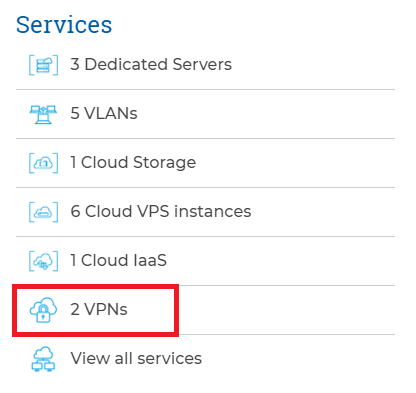
Task: Select the View all services link
Action: [x=136, y=358]
